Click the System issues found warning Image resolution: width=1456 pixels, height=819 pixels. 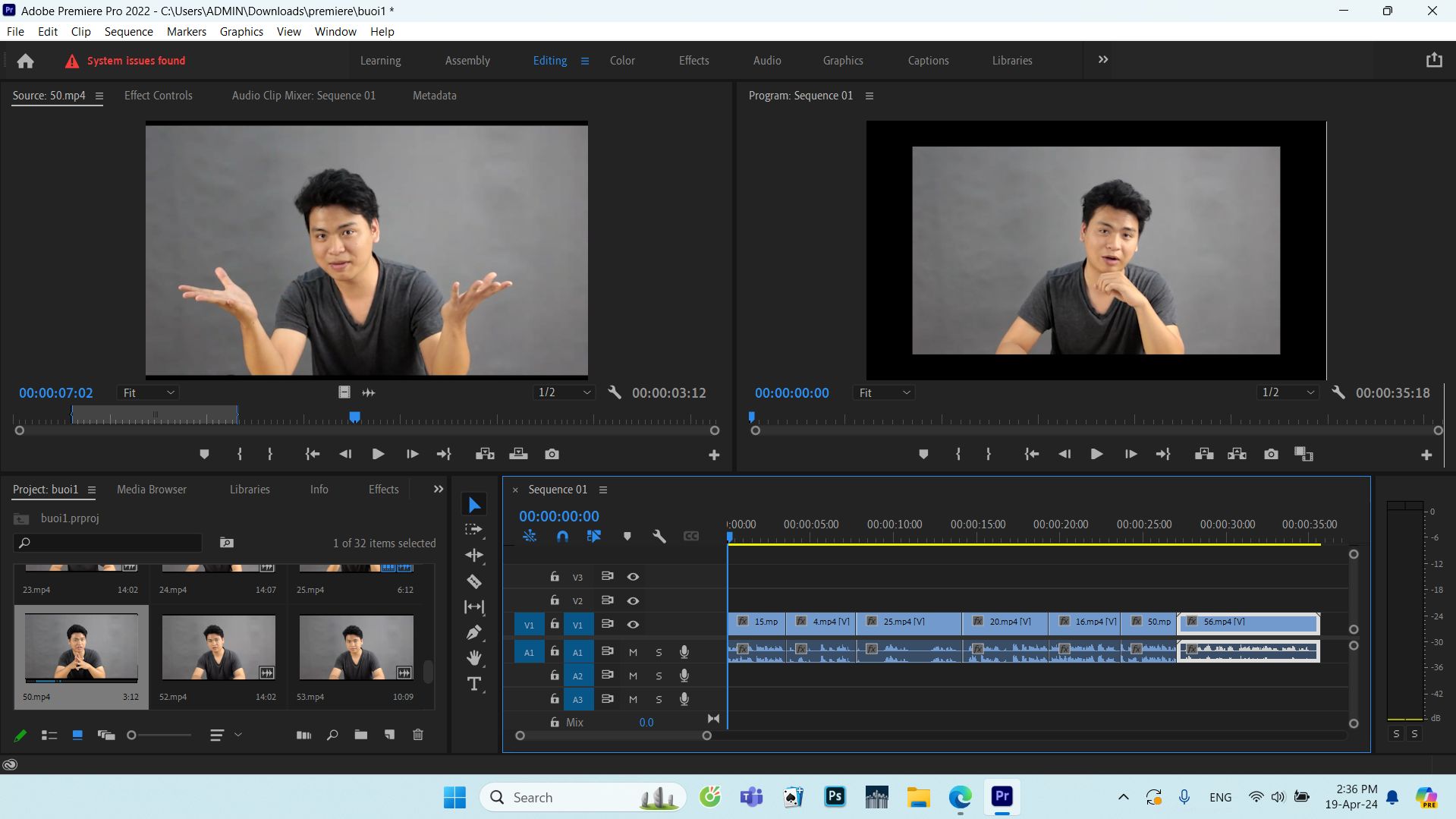click(126, 61)
